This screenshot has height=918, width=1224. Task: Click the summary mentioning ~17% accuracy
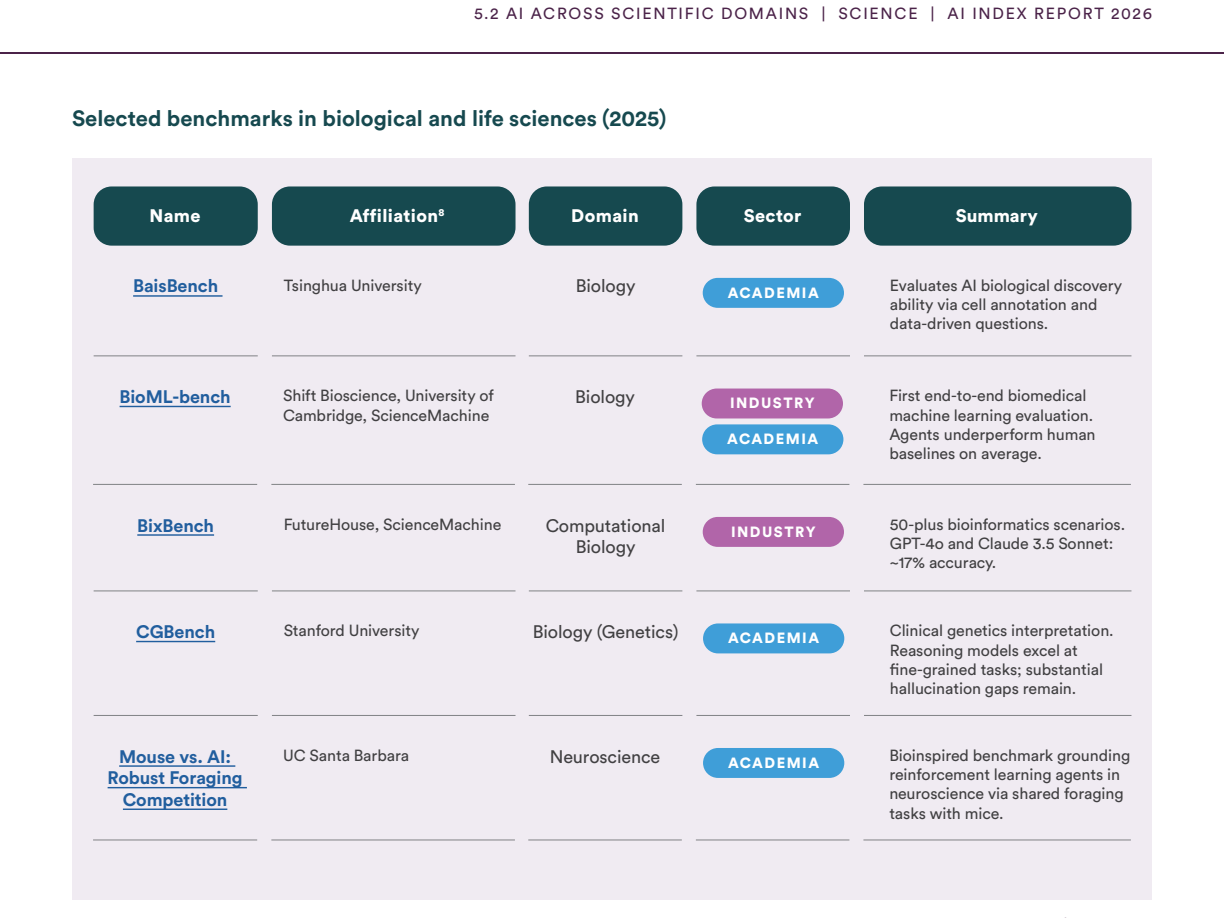point(1007,544)
